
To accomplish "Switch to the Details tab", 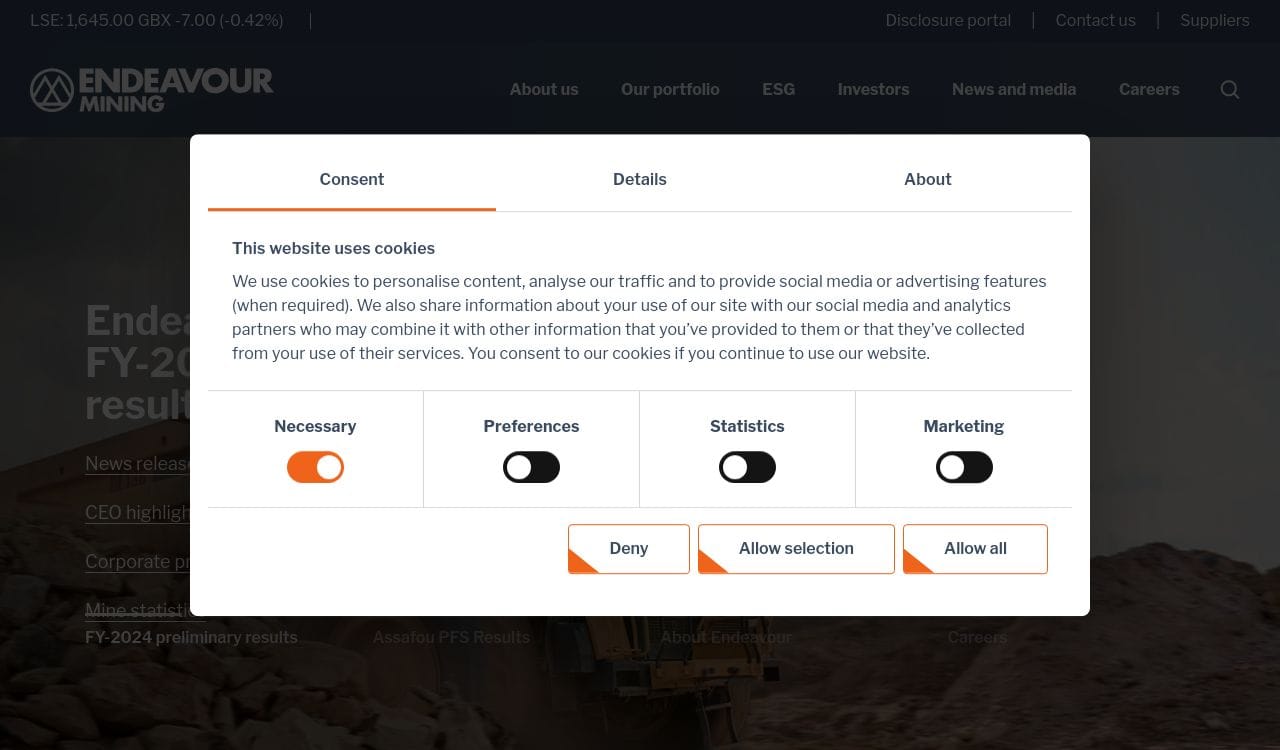I will tap(639, 180).
